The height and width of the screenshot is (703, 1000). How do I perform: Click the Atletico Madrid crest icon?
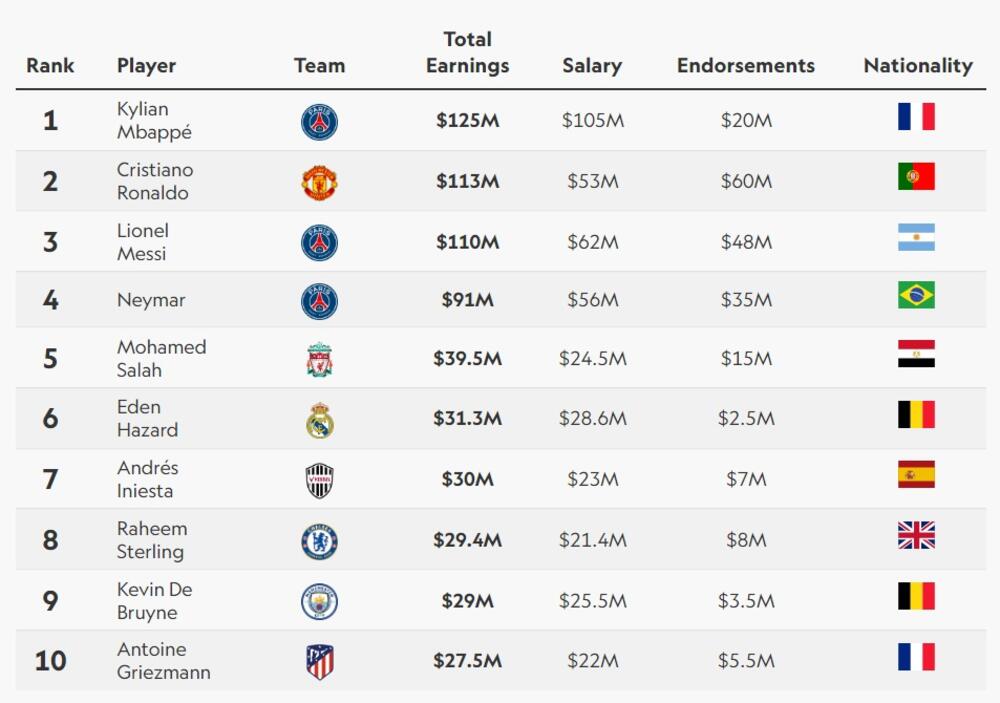pyautogui.click(x=319, y=661)
